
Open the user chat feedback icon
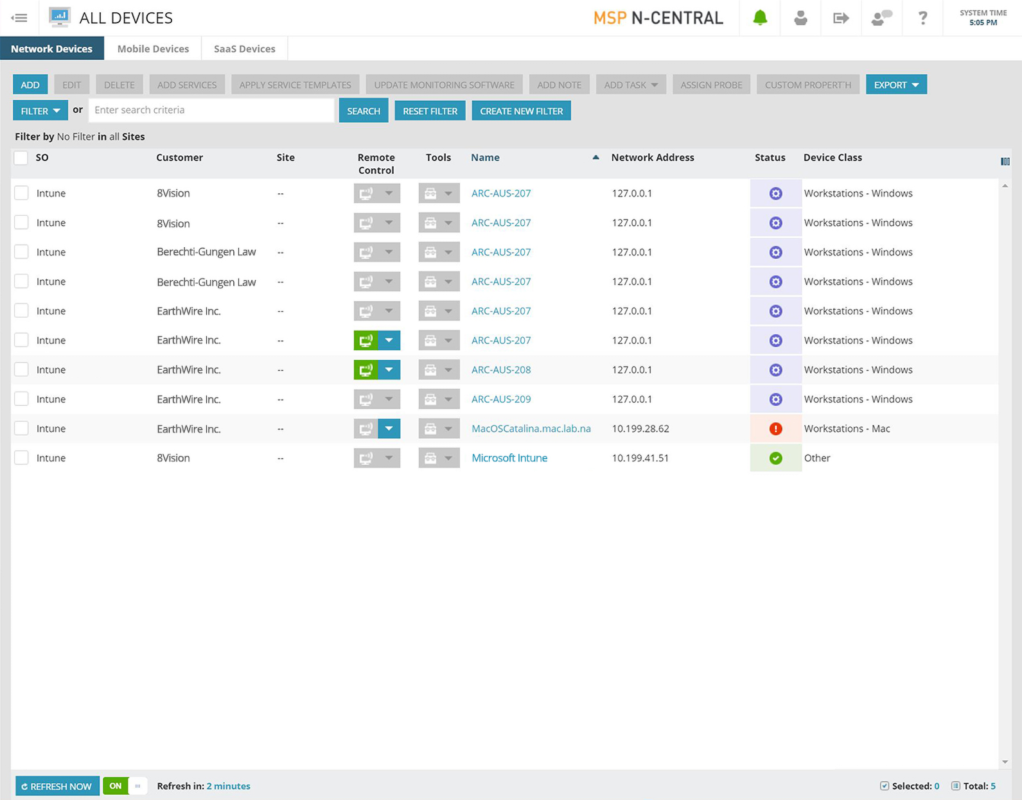coord(881,18)
